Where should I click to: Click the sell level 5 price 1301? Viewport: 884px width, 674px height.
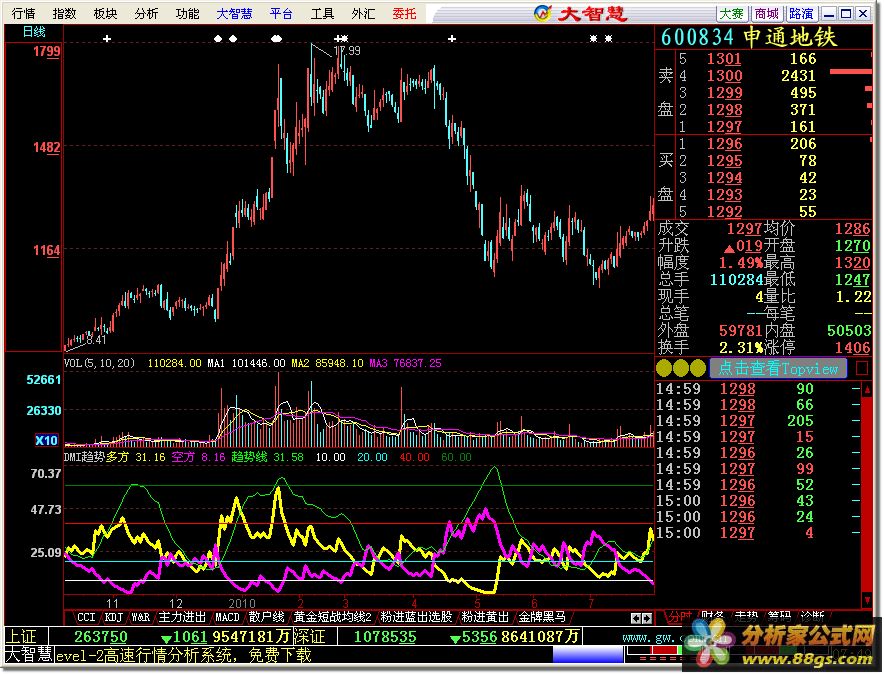click(724, 59)
